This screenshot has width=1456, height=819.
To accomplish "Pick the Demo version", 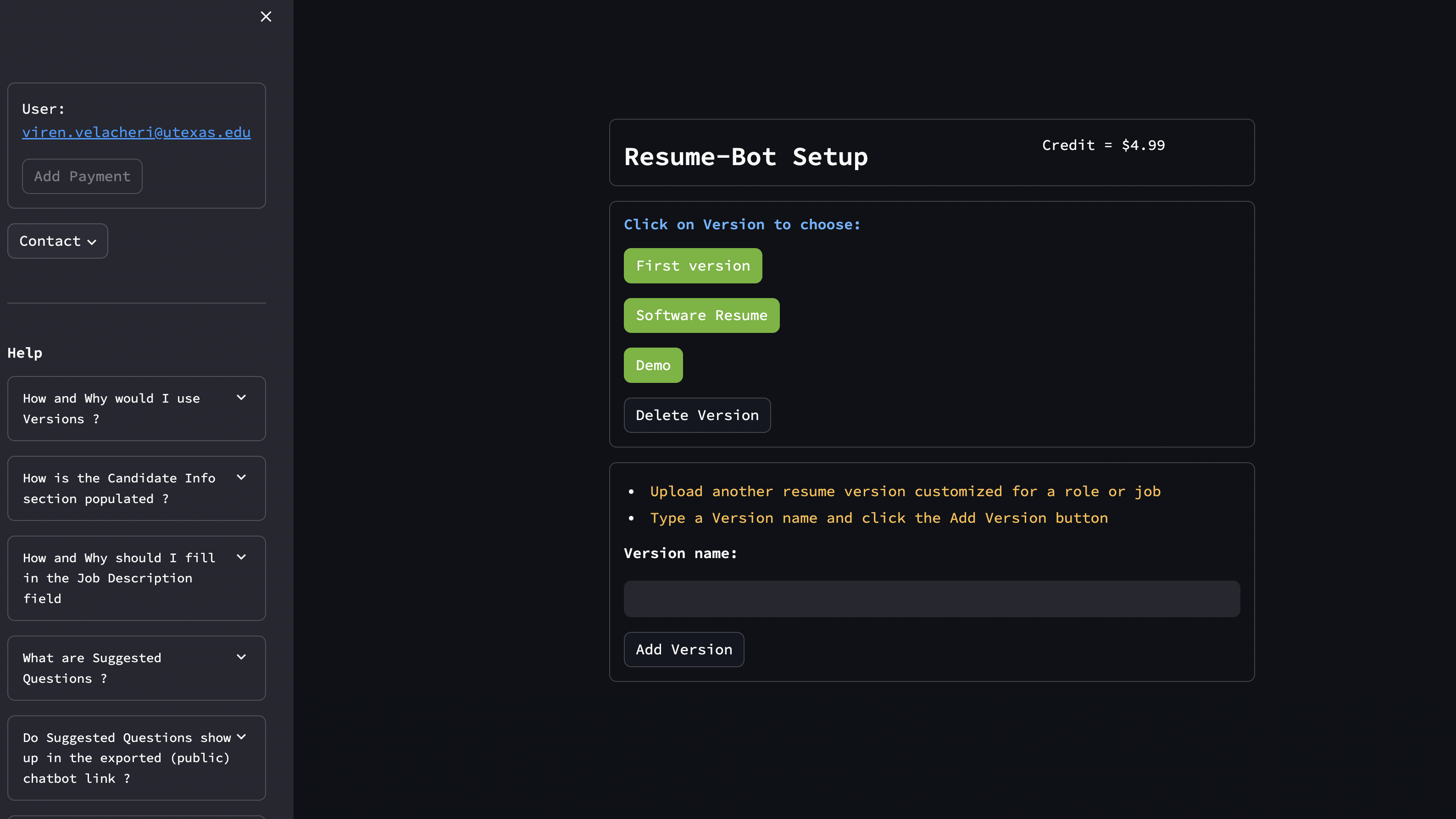I will pos(653,365).
